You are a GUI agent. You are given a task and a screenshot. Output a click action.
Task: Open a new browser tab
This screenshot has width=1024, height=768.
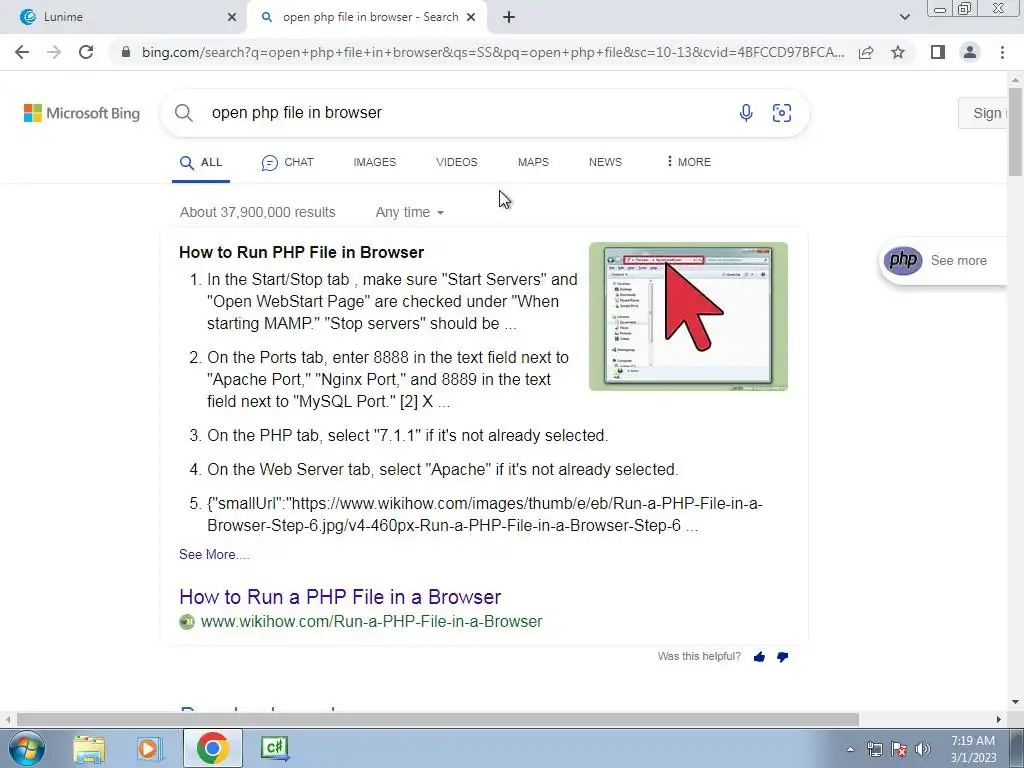(509, 17)
